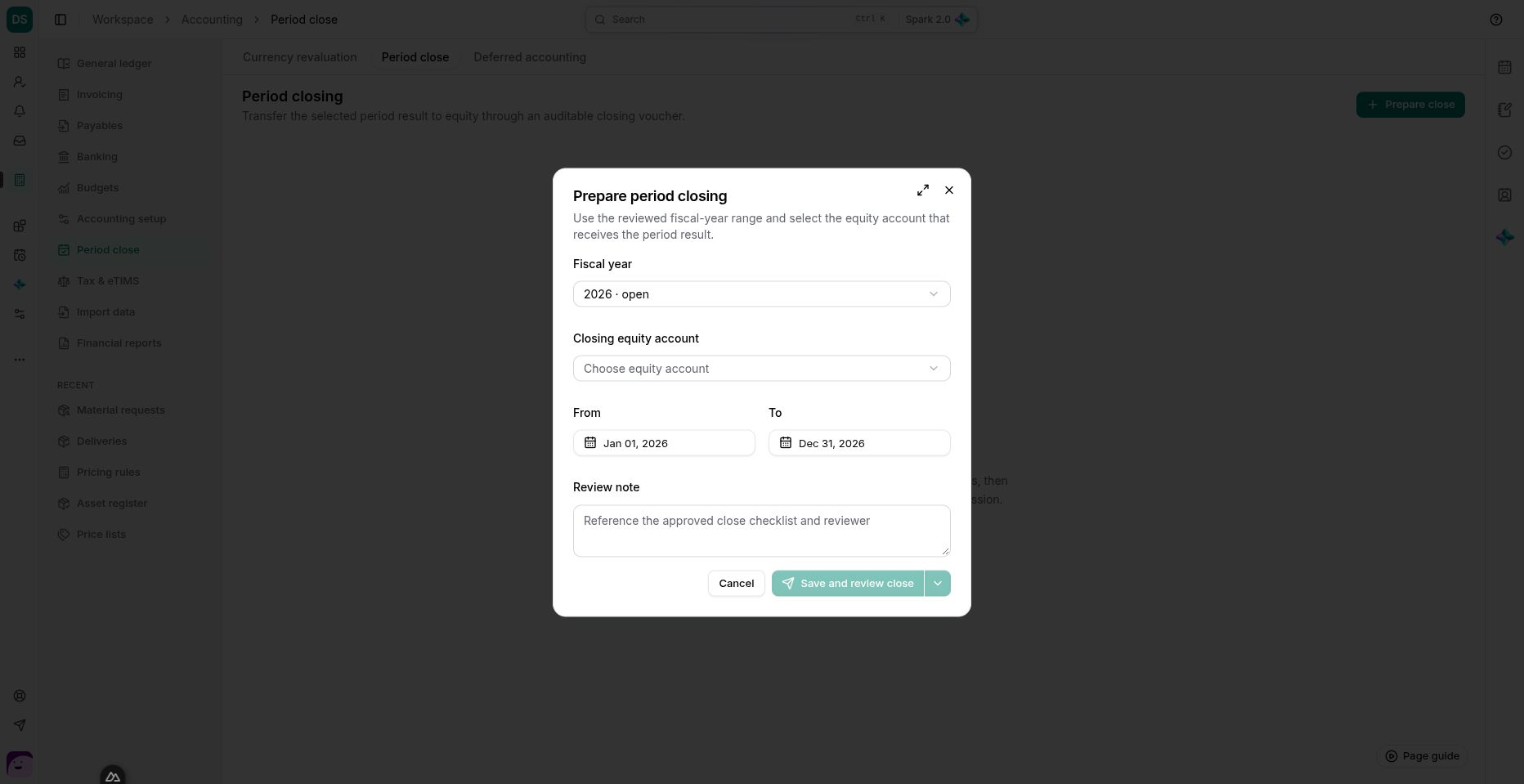
Task: Close the Prepare period closing dialog
Action: [949, 190]
